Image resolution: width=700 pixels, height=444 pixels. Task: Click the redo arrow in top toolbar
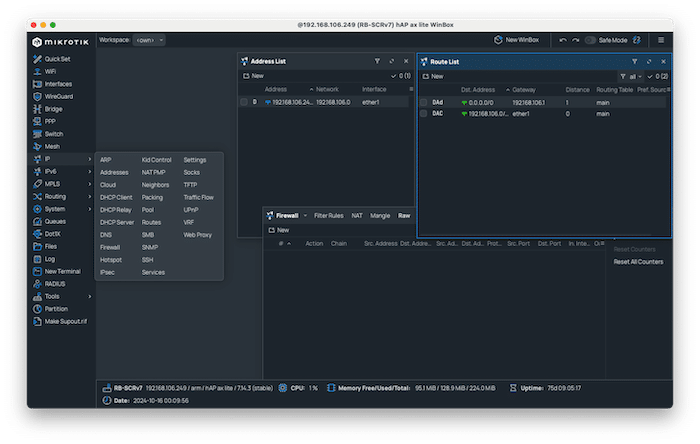coord(575,40)
